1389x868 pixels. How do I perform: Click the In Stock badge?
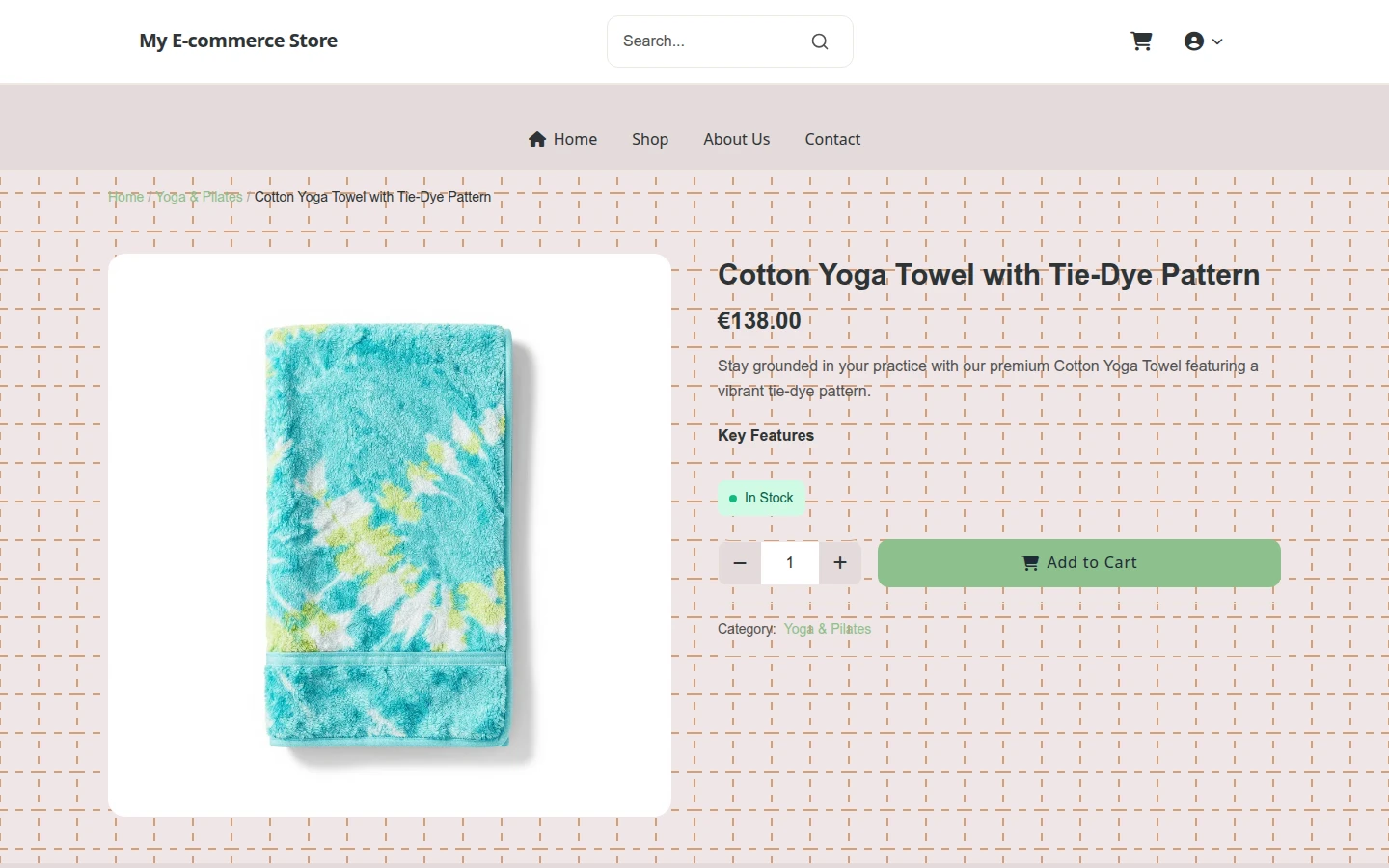pyautogui.click(x=762, y=498)
